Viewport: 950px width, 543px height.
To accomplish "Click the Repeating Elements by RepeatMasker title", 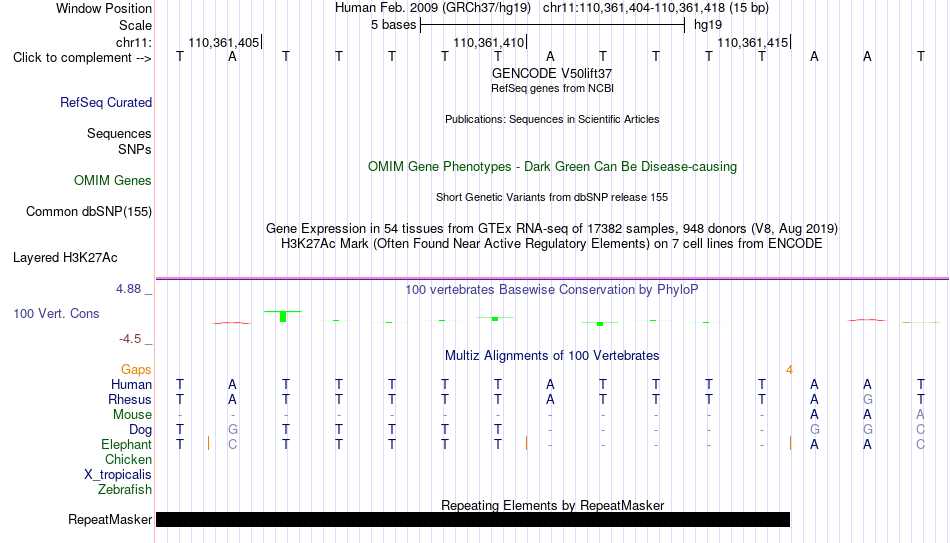I will [x=553, y=505].
